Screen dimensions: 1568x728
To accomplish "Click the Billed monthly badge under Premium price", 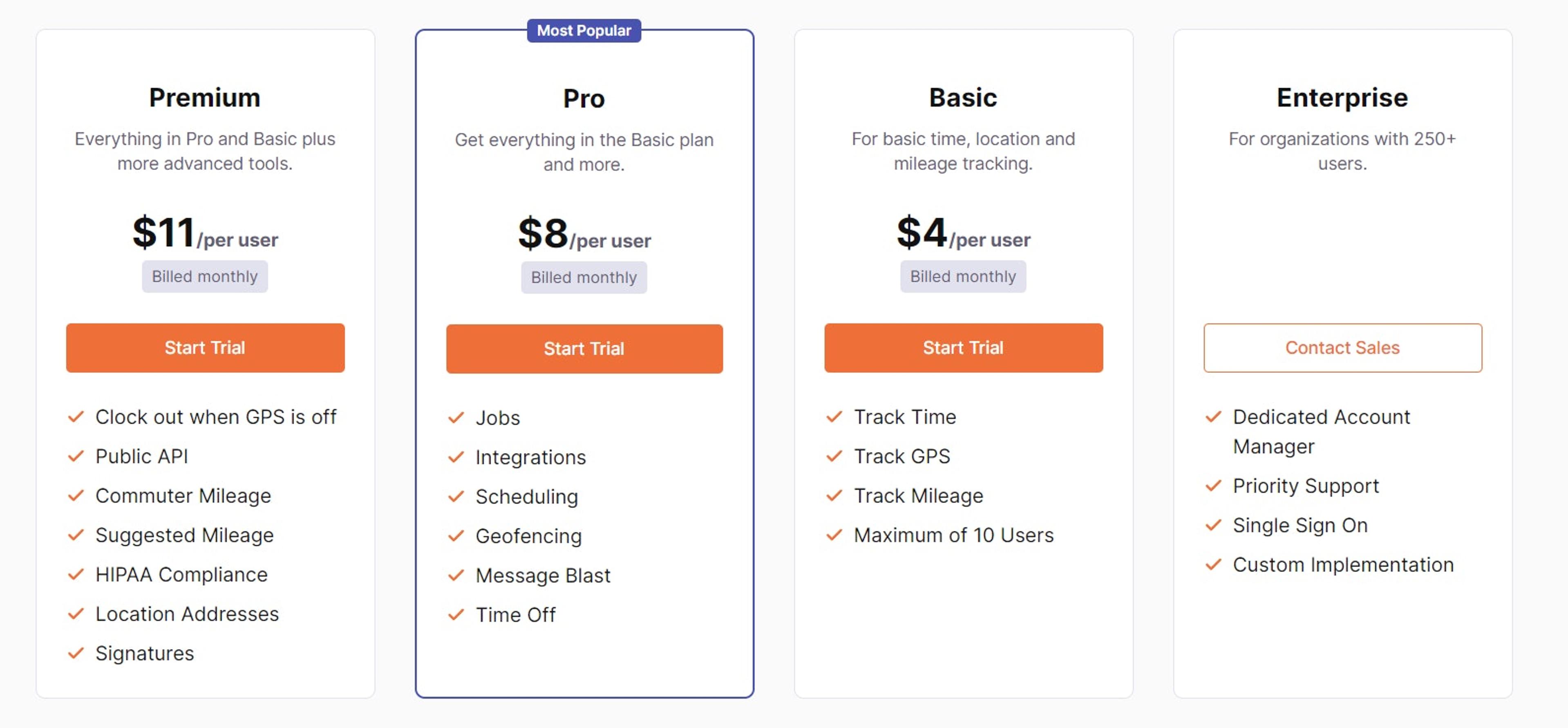I will tap(204, 276).
